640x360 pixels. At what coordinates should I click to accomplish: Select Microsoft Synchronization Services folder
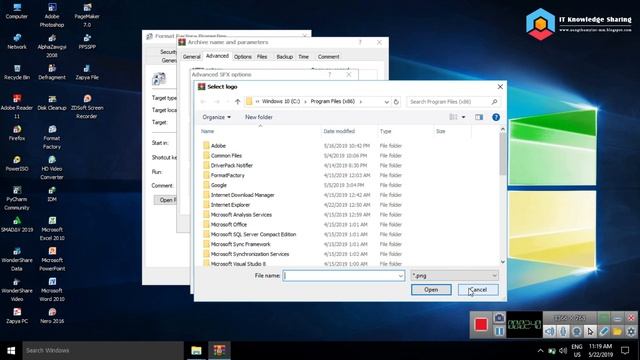pos(249,254)
